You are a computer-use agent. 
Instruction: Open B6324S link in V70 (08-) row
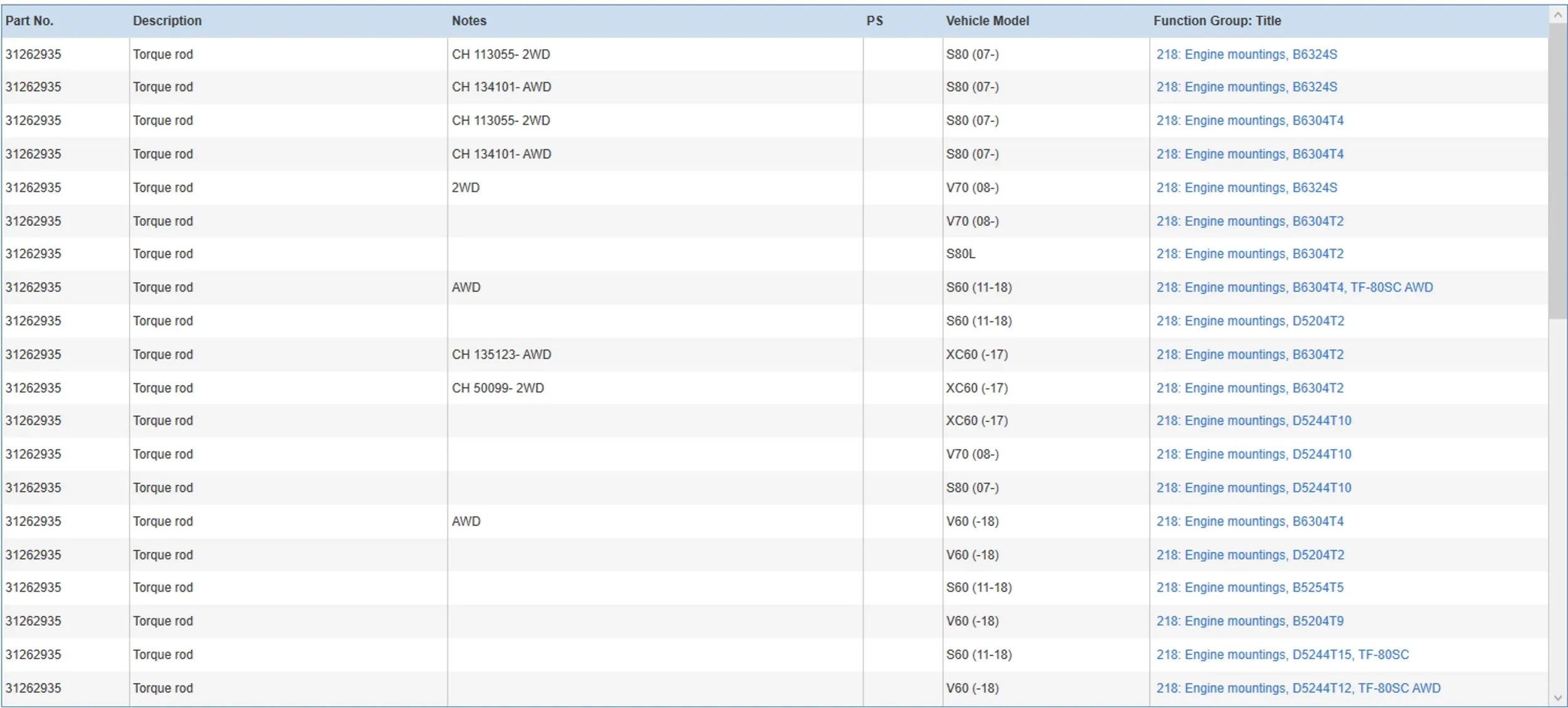point(1246,188)
